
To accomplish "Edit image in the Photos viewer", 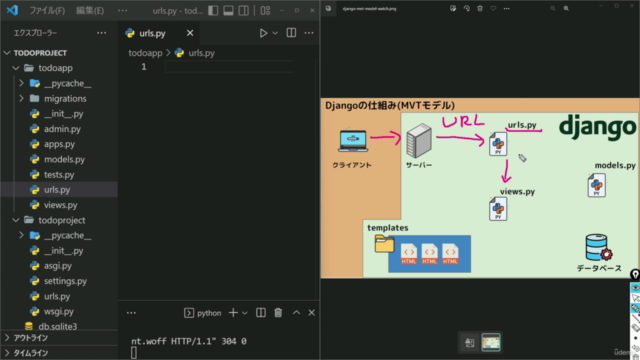I will tap(453, 9).
